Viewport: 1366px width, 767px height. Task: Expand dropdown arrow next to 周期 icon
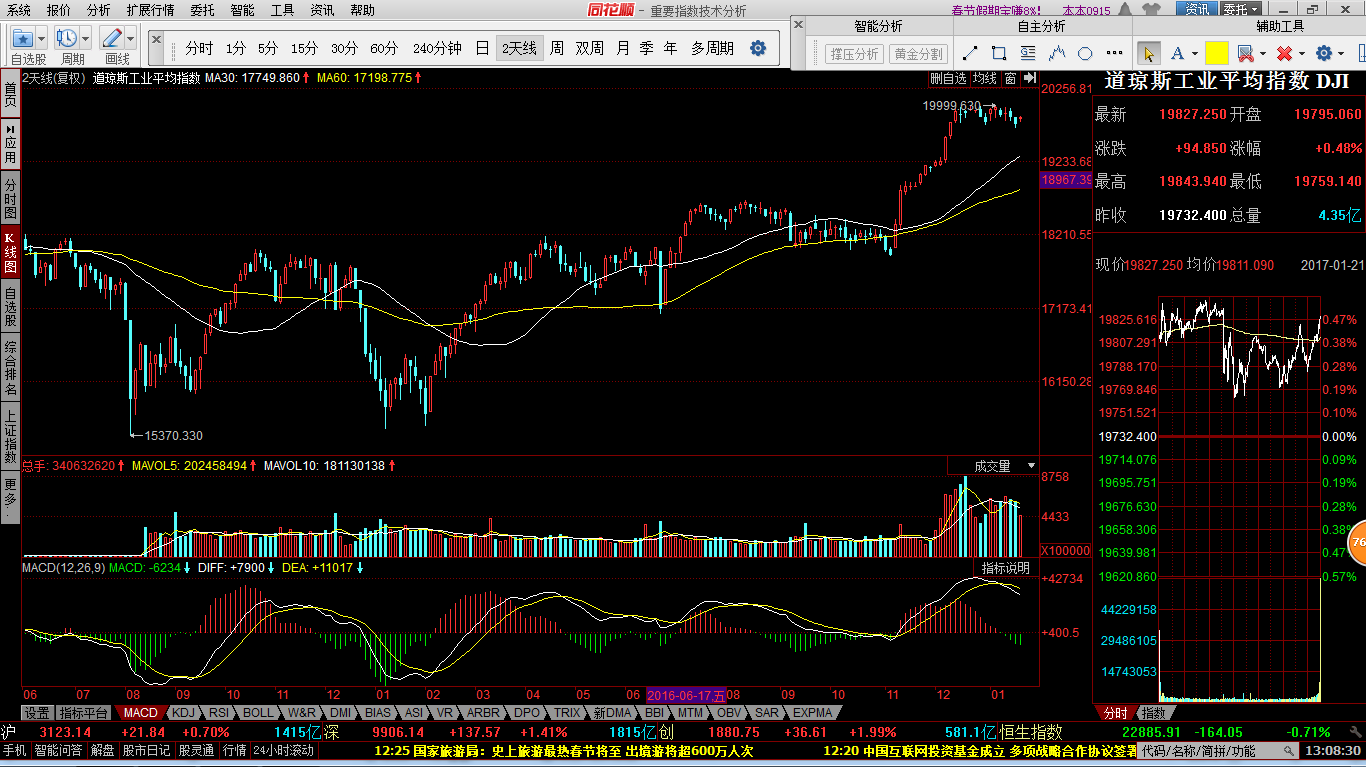(x=86, y=39)
